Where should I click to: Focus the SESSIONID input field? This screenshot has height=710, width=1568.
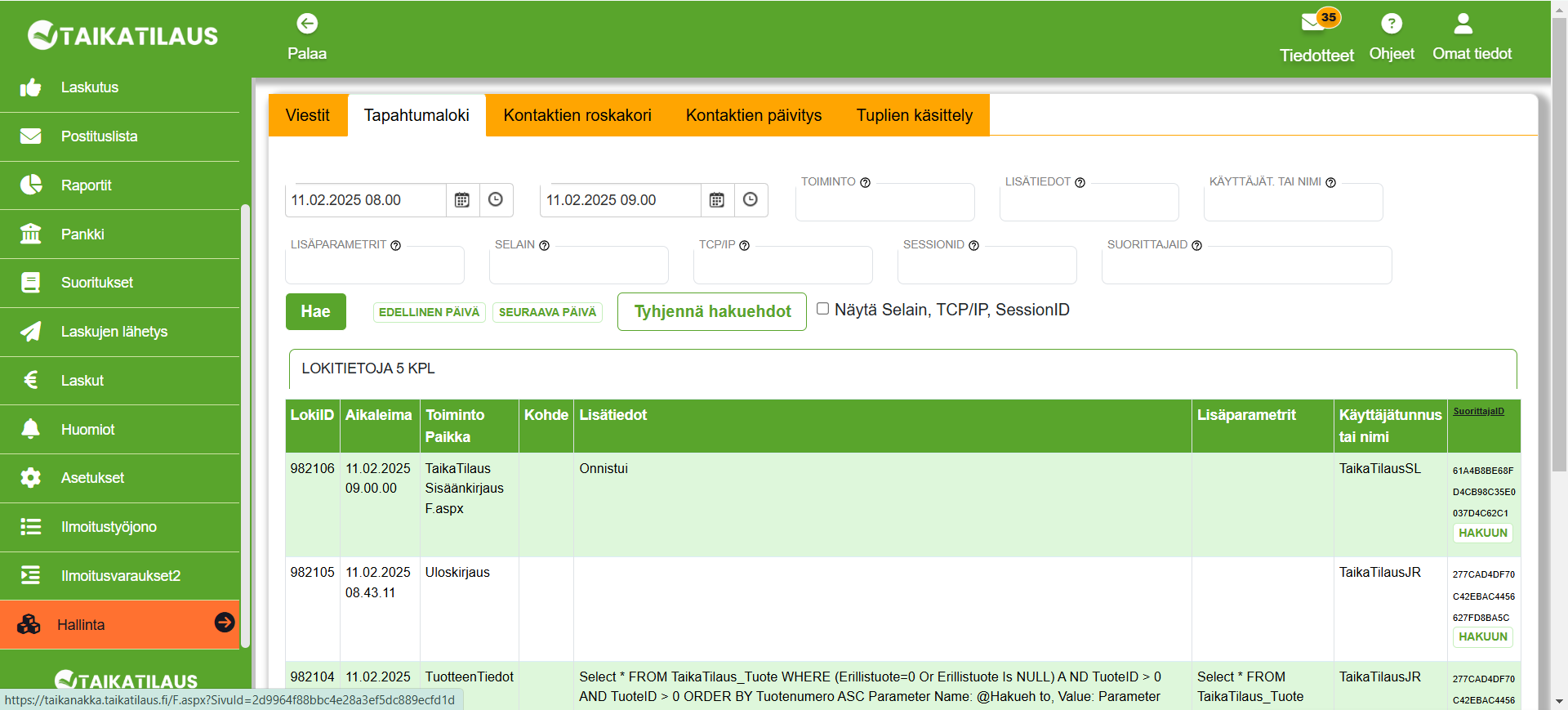(x=987, y=265)
